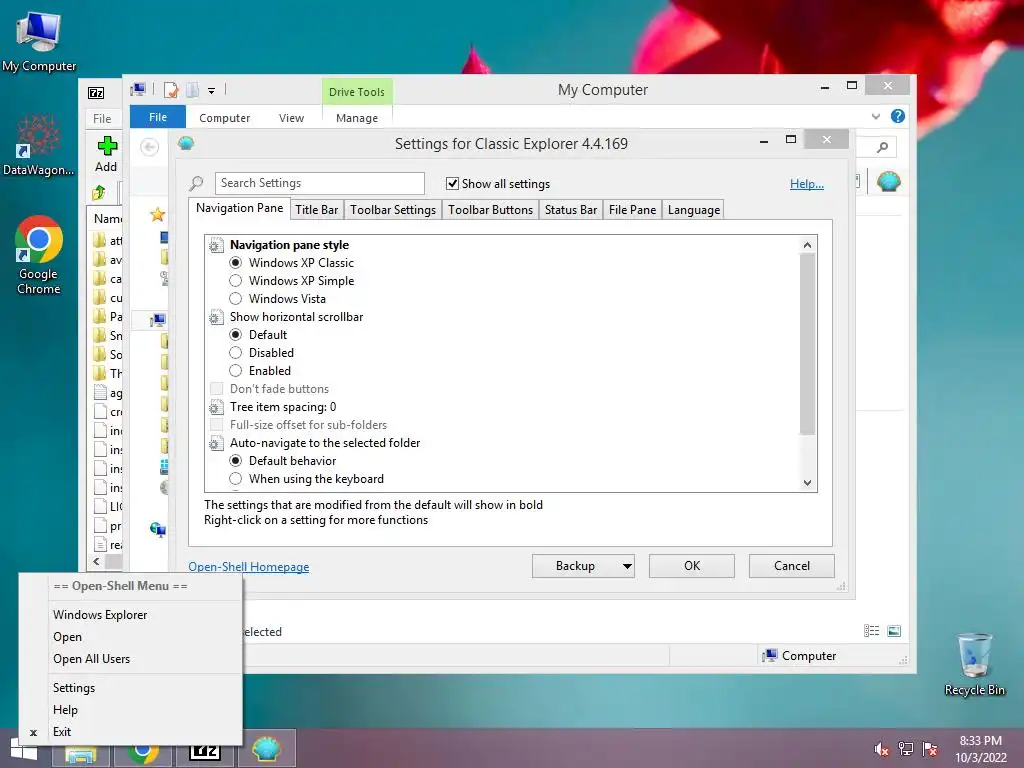The height and width of the screenshot is (768, 1024).
Task: Switch to File Pane tab
Action: [x=632, y=210]
